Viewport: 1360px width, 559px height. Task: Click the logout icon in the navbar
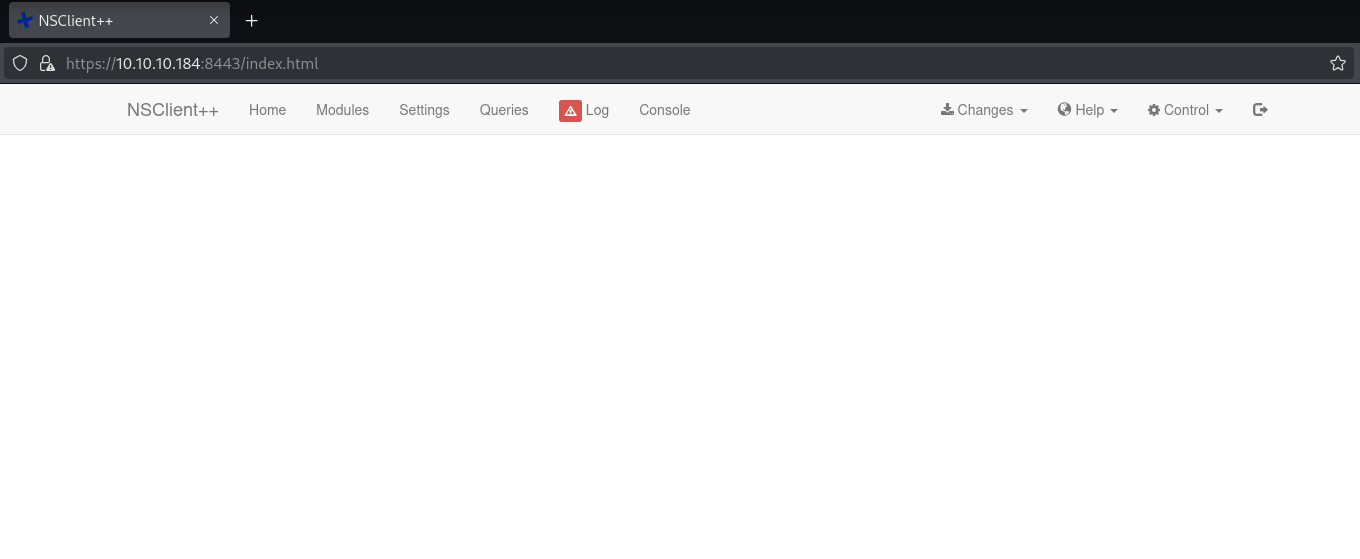[1260, 110]
